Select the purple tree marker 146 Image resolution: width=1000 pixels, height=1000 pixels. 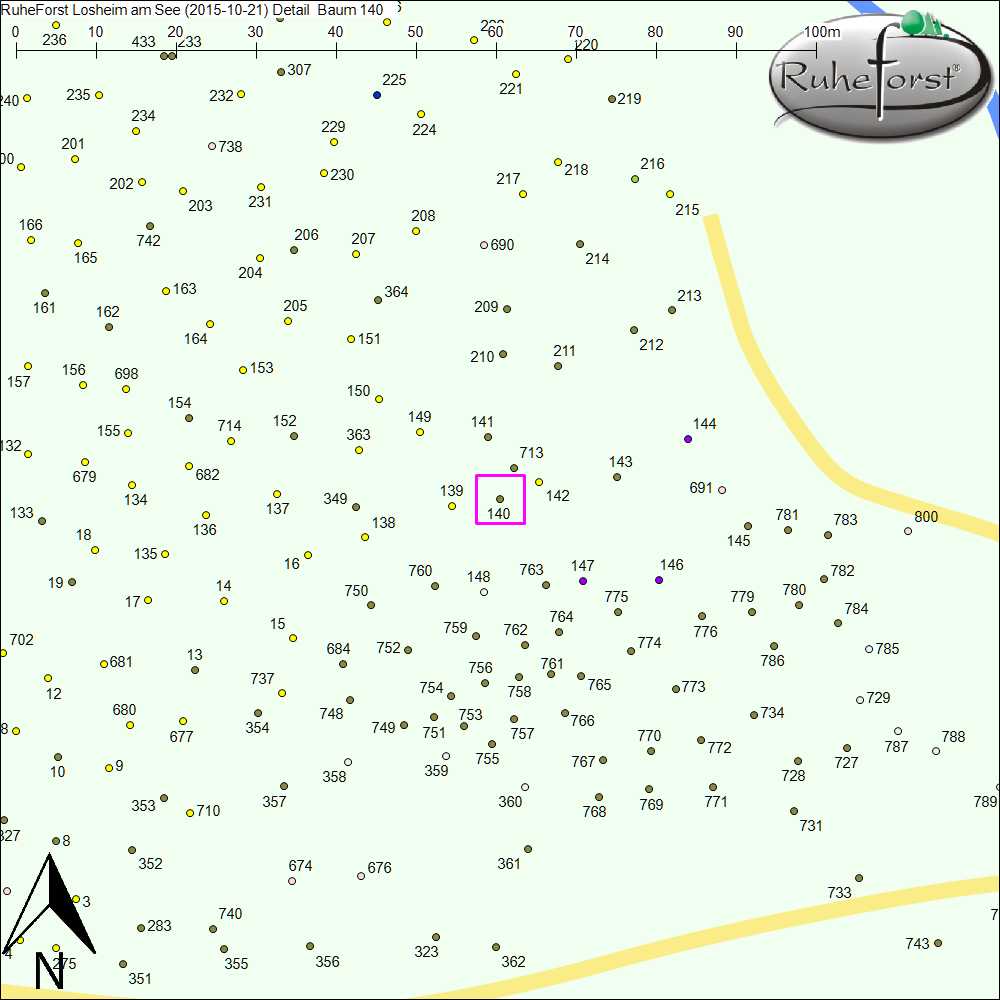[659, 580]
